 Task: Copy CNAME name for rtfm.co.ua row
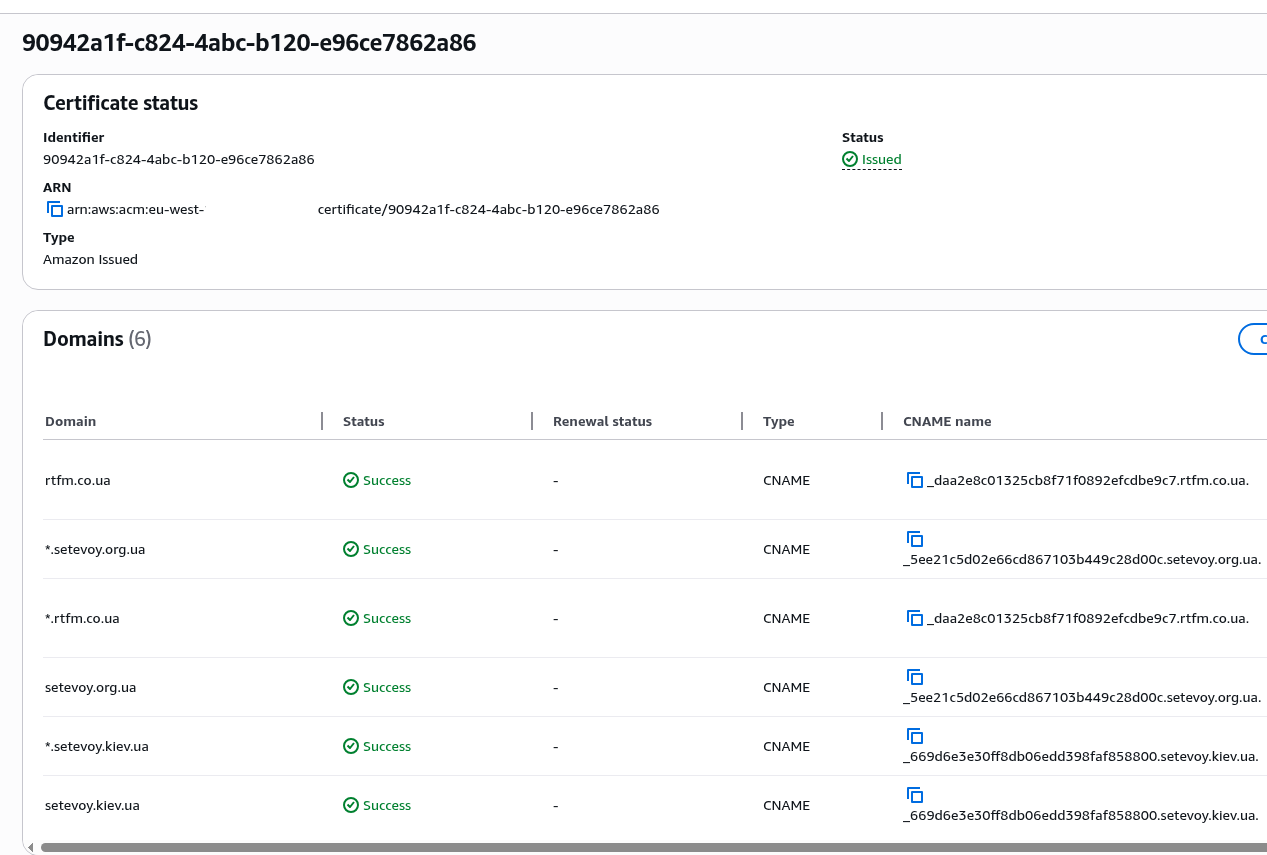[914, 480]
